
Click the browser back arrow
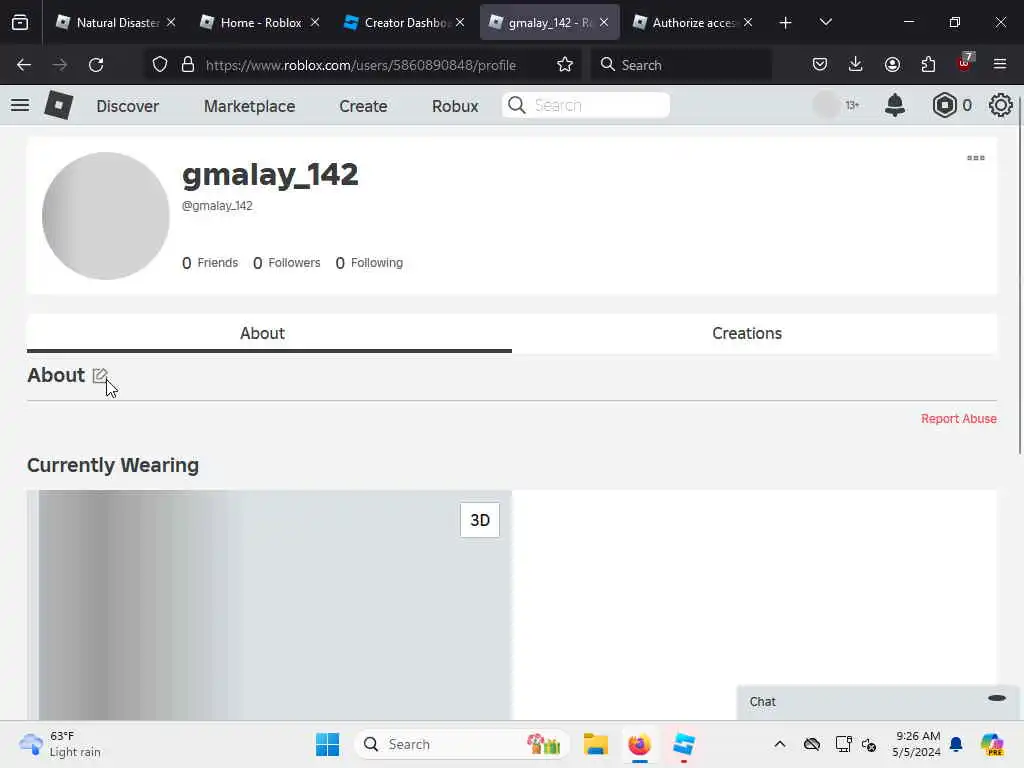point(24,65)
